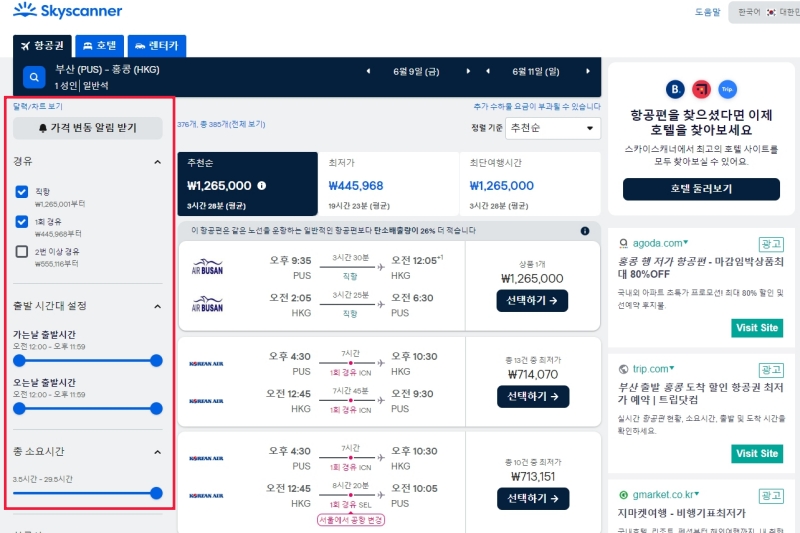This screenshot has width=800, height=533.
Task: Click the Trip.com circle icon
Action: (x=728, y=89)
